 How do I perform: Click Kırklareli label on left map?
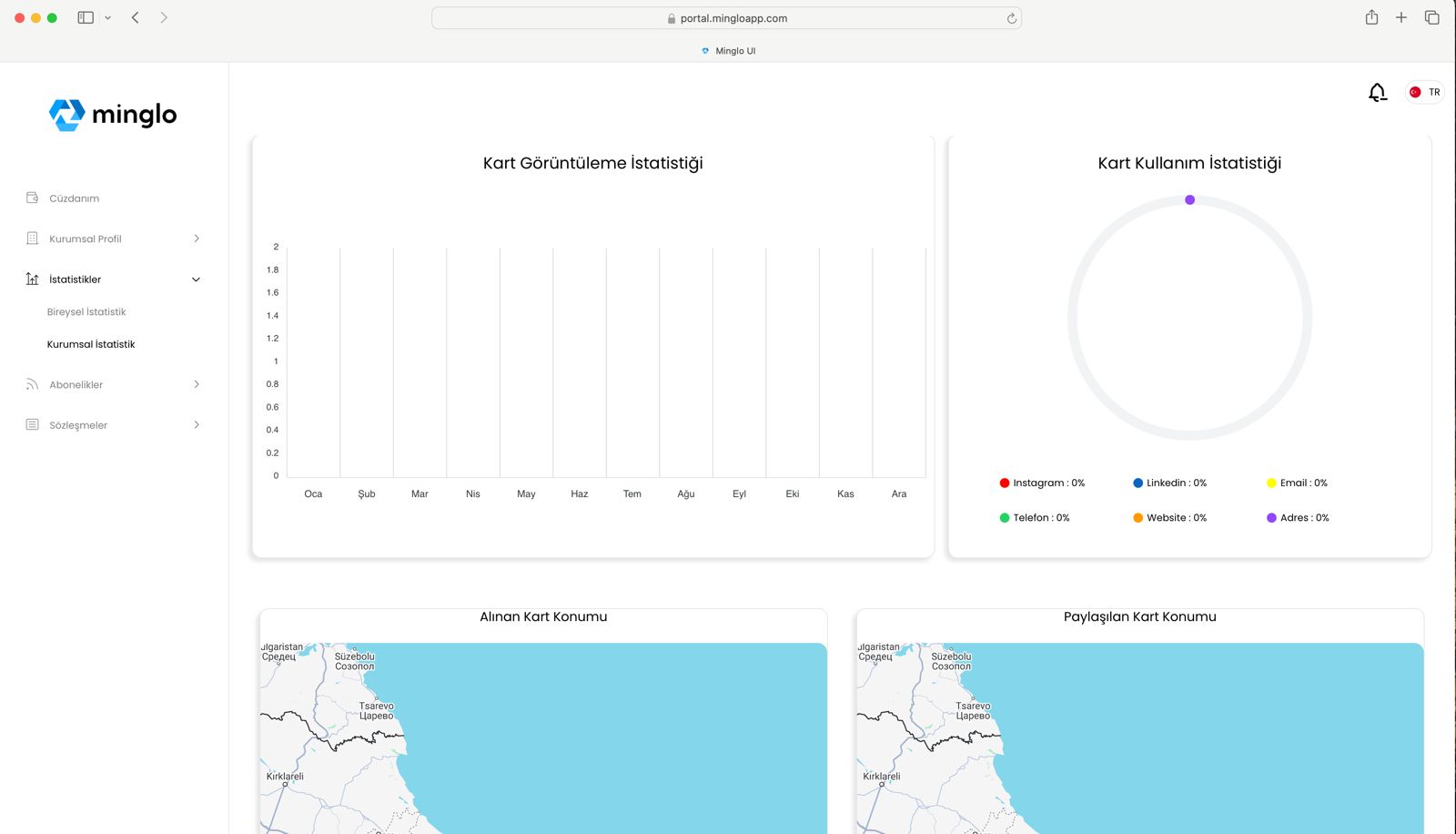coord(285,777)
